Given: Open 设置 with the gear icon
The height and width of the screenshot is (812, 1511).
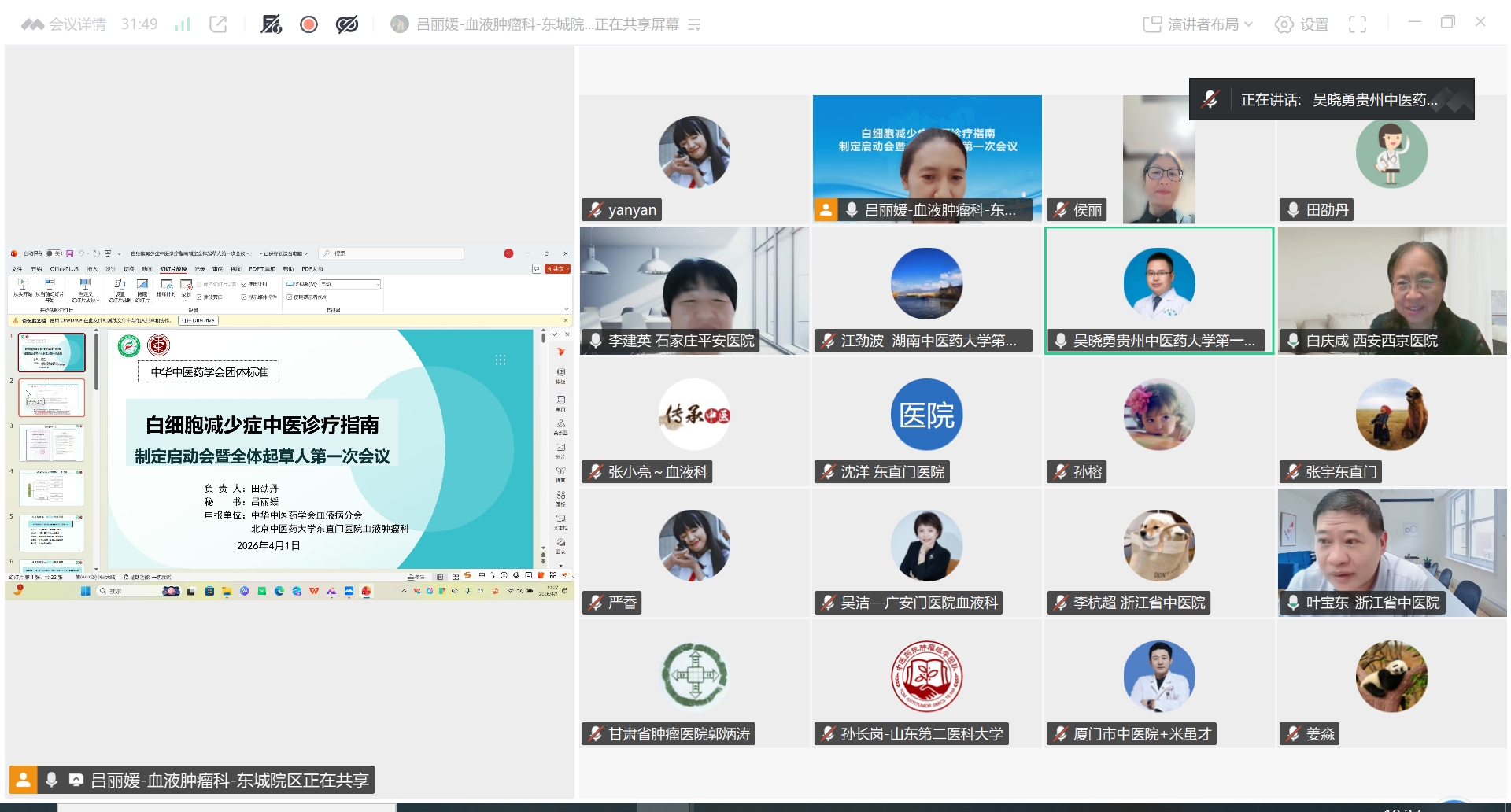Looking at the screenshot, I should [1302, 24].
